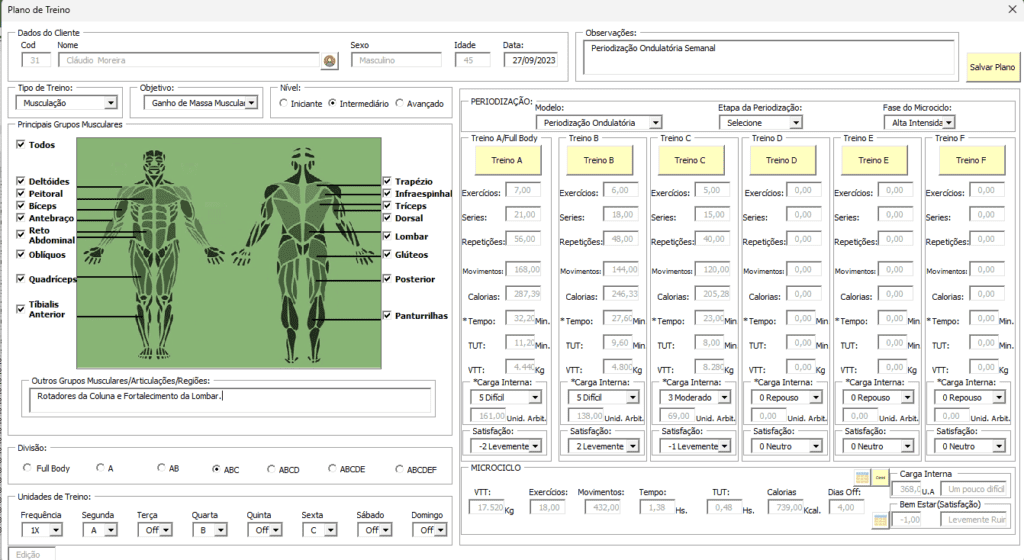Toggle the Panturrilhas checkbox
The height and width of the screenshot is (560, 1024).
click(x=387, y=315)
